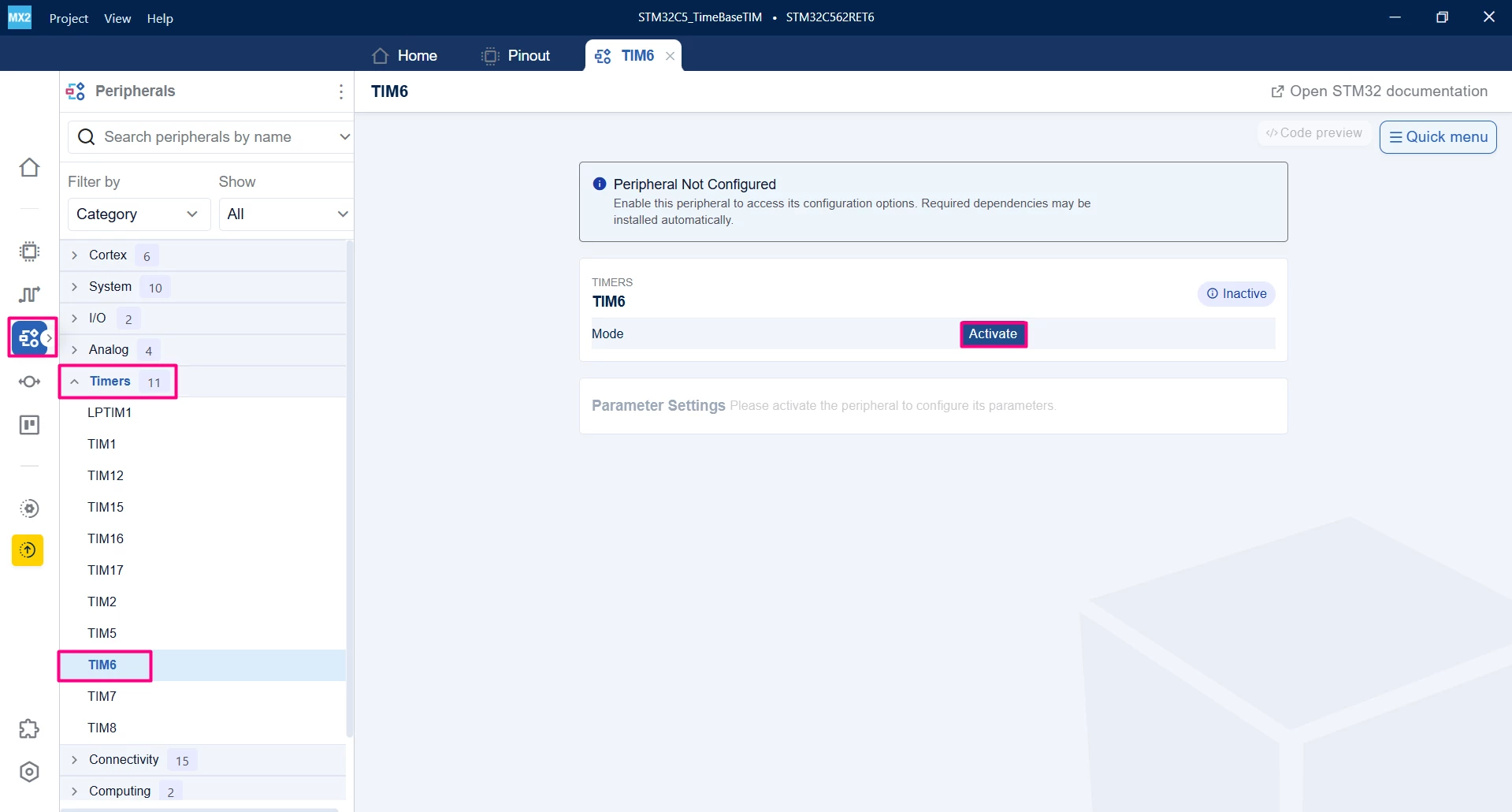1512x812 pixels.
Task: Click the external link icon for STM32 documentation
Action: pos(1277,91)
